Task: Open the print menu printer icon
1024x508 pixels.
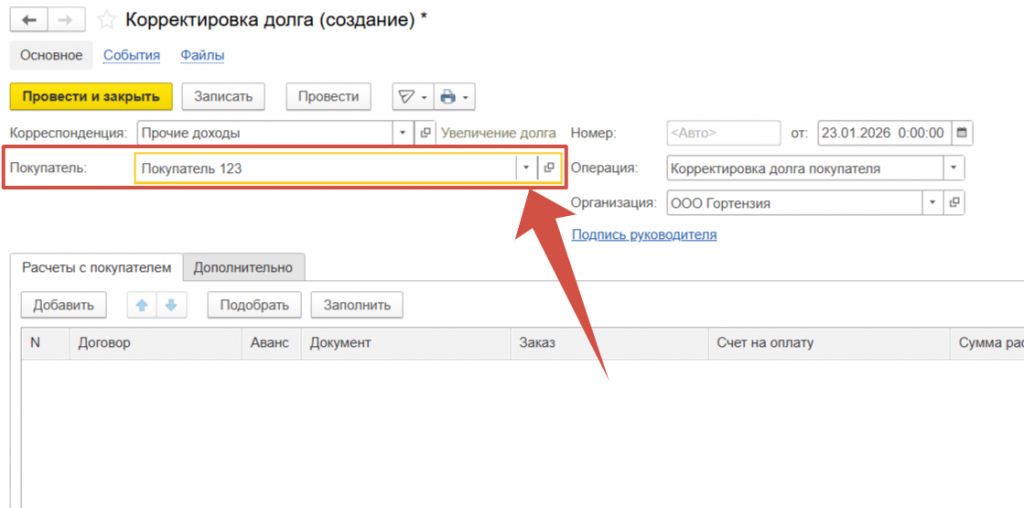Action: tap(447, 96)
